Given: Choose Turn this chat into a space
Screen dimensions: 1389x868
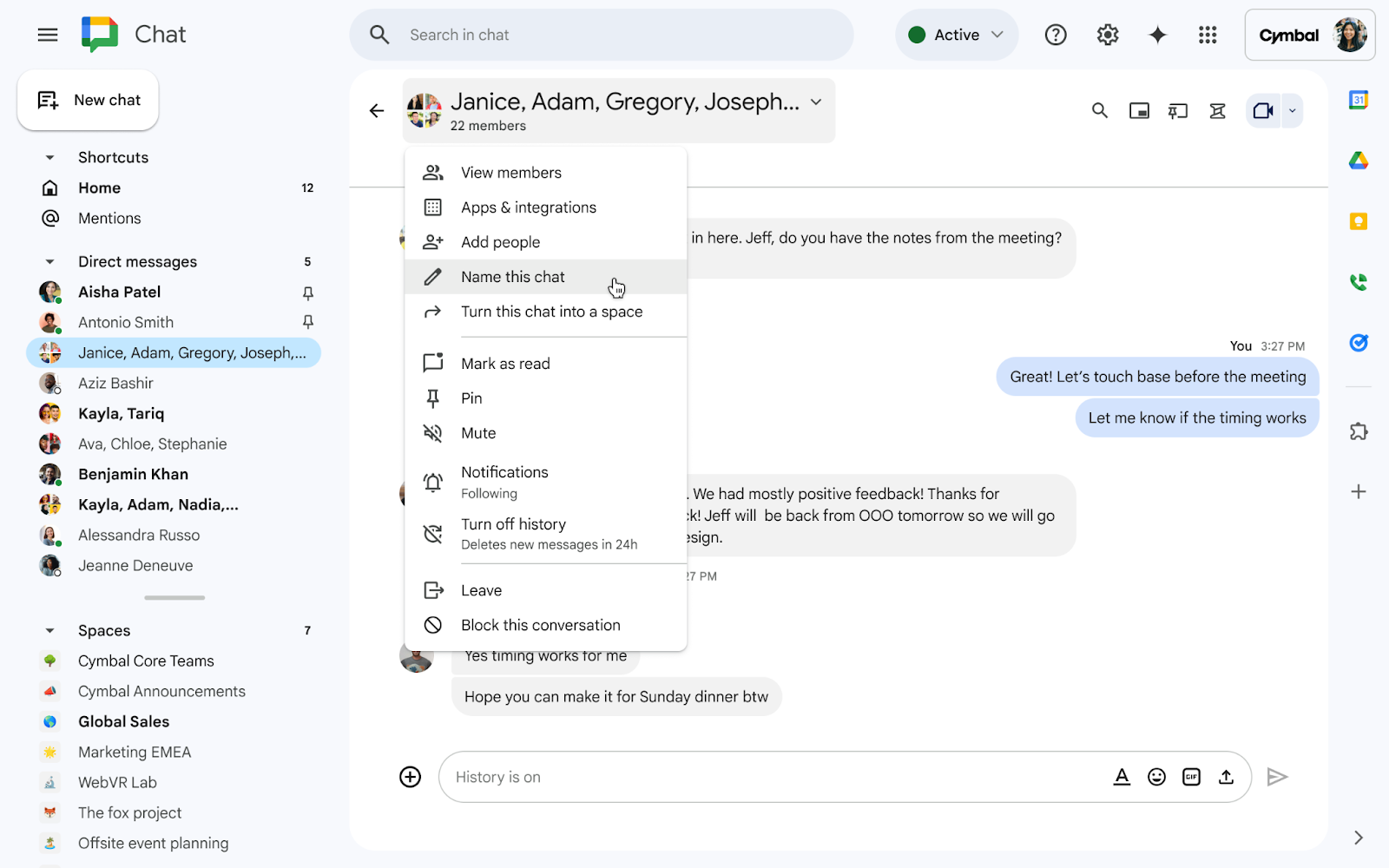Looking at the screenshot, I should tap(551, 311).
